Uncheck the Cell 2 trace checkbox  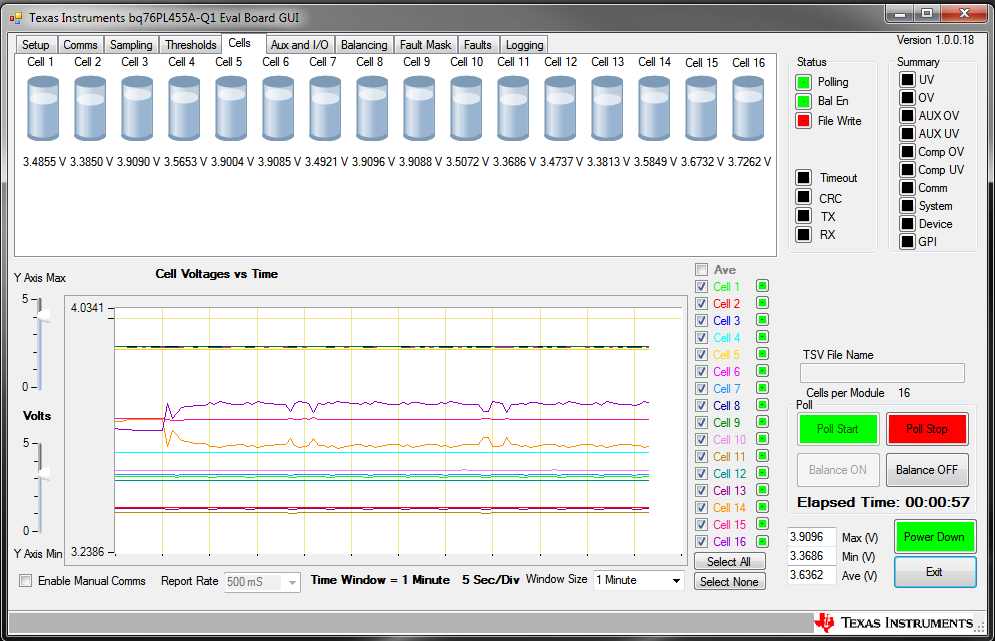coord(701,303)
